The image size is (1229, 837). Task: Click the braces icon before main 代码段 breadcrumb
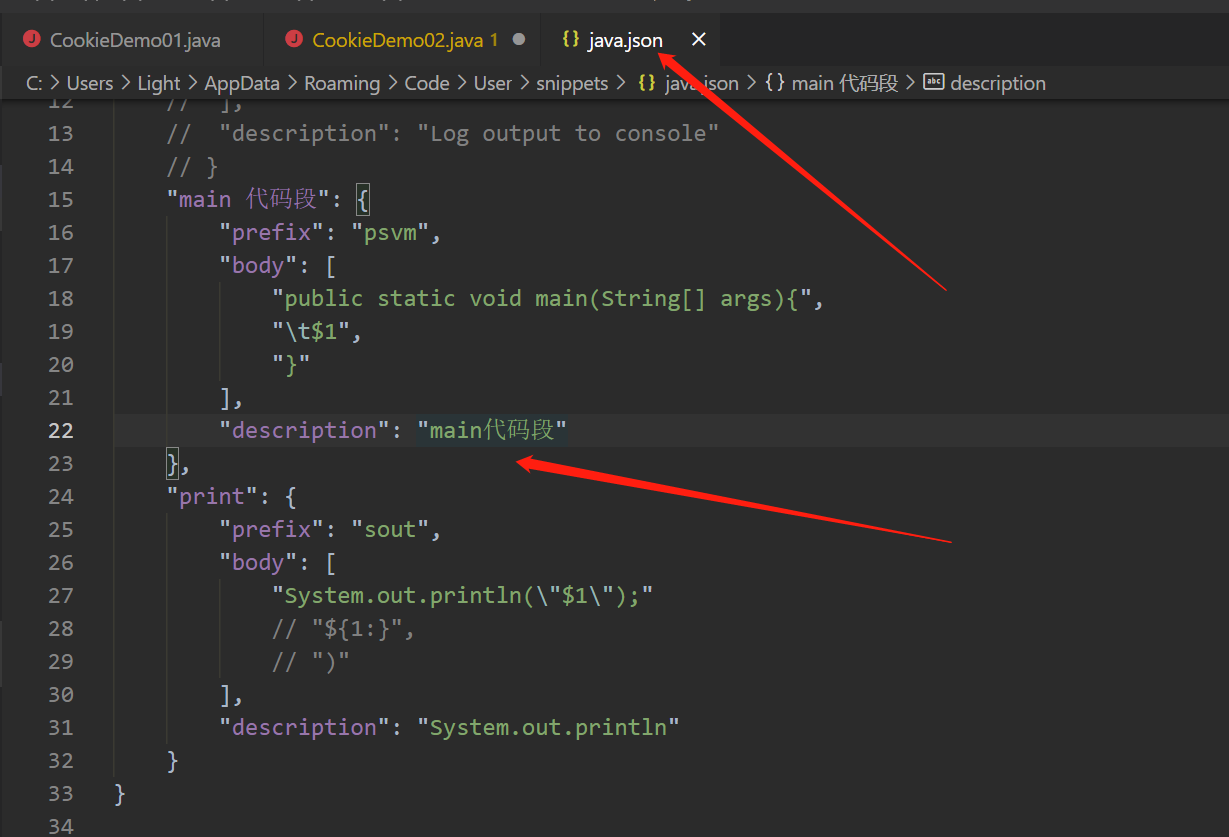[774, 83]
